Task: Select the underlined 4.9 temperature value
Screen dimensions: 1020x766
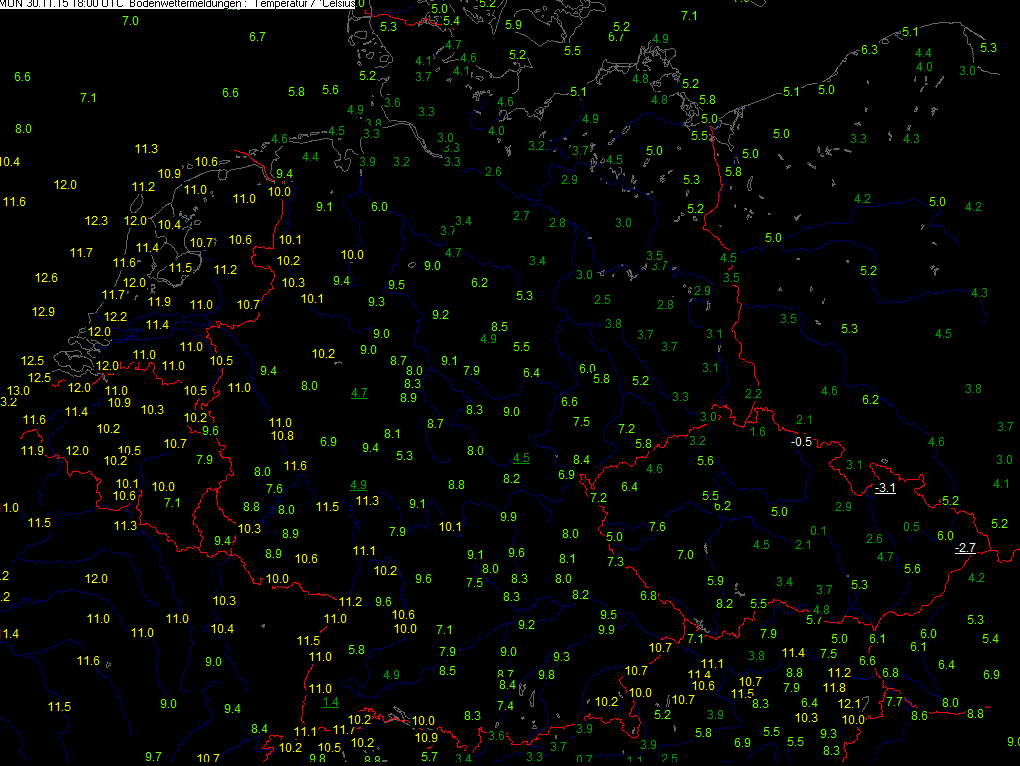Action: tap(358, 484)
